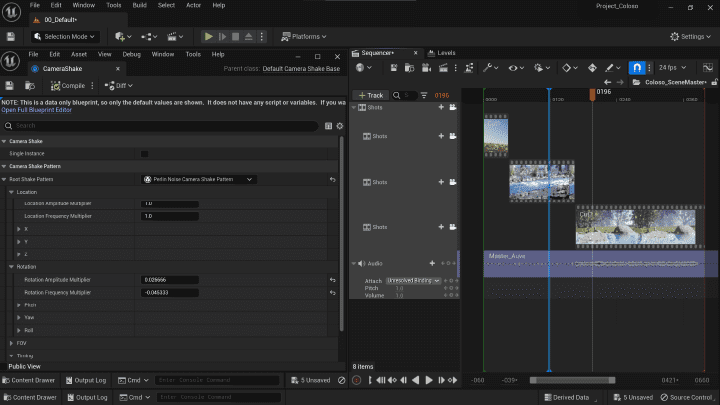Open the 24 fps frame rate dropdown
This screenshot has height=405, width=720.
[x=672, y=68]
